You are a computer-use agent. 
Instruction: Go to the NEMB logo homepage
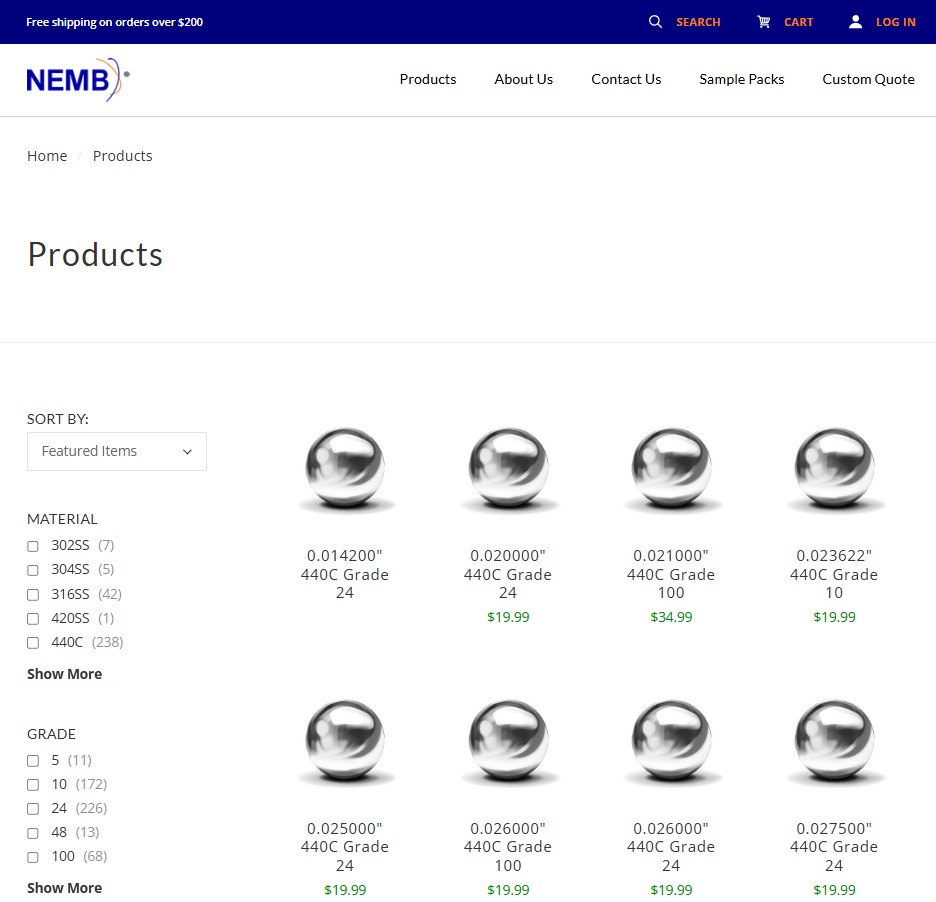(x=78, y=79)
